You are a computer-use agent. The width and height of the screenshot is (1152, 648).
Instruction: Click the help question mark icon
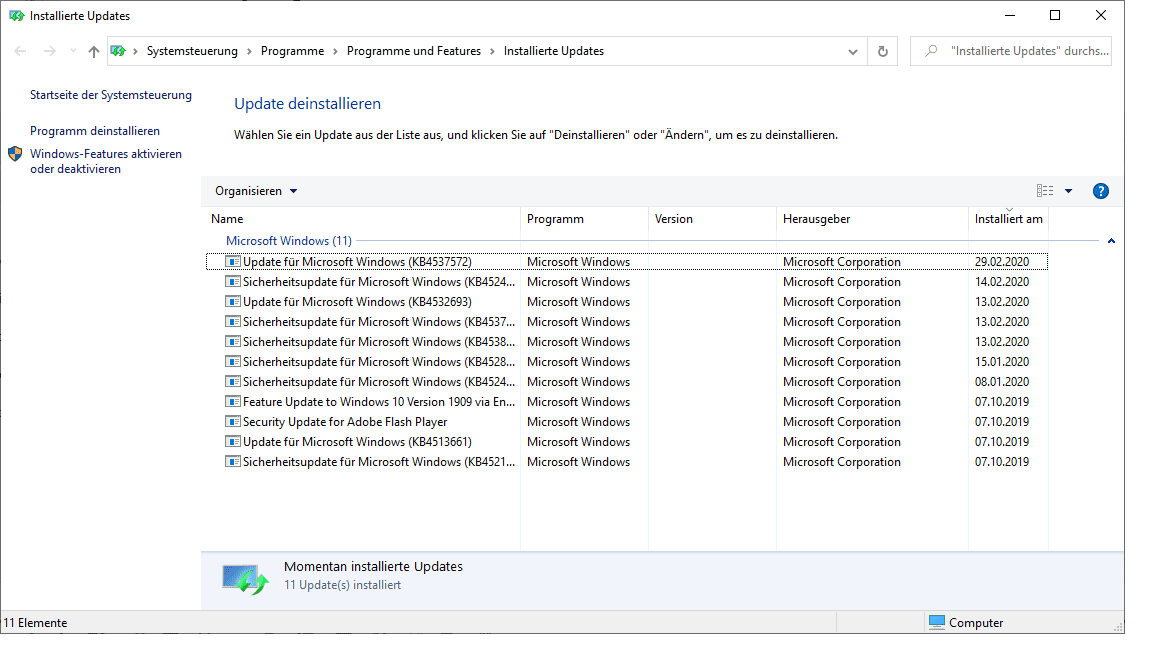pos(1101,191)
